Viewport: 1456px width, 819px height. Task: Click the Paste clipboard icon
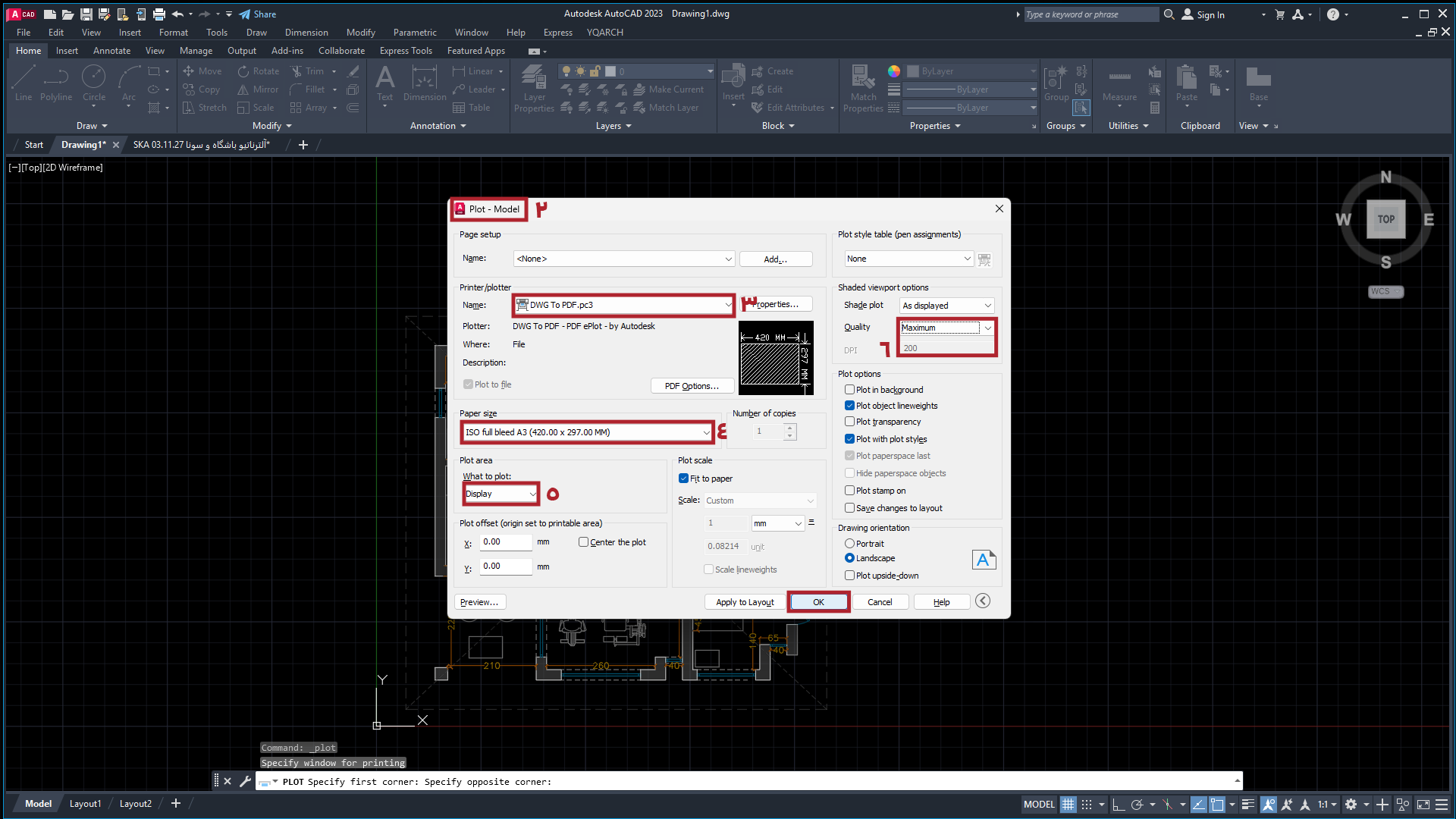[1187, 83]
